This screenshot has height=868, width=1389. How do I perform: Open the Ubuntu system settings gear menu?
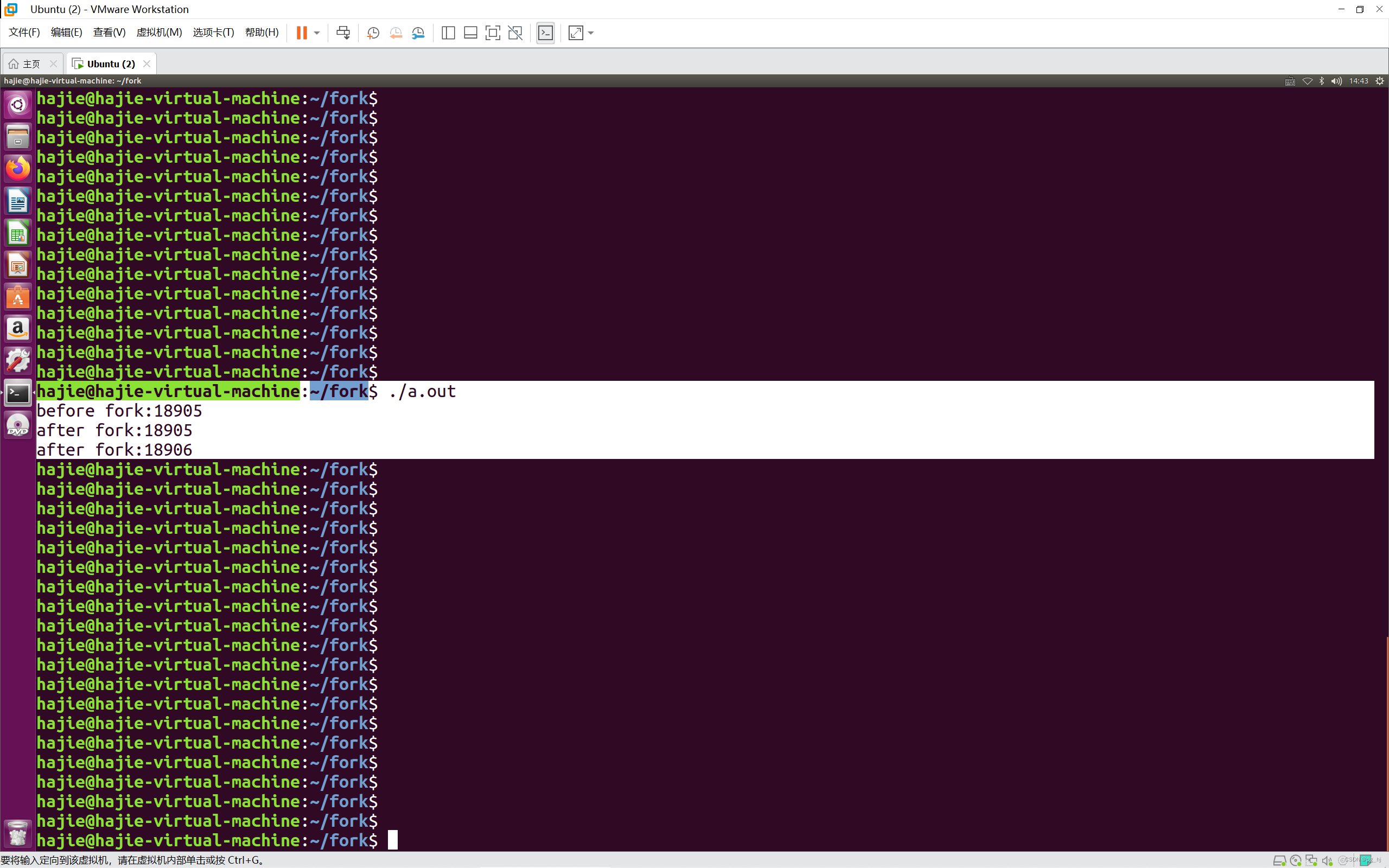point(1380,81)
